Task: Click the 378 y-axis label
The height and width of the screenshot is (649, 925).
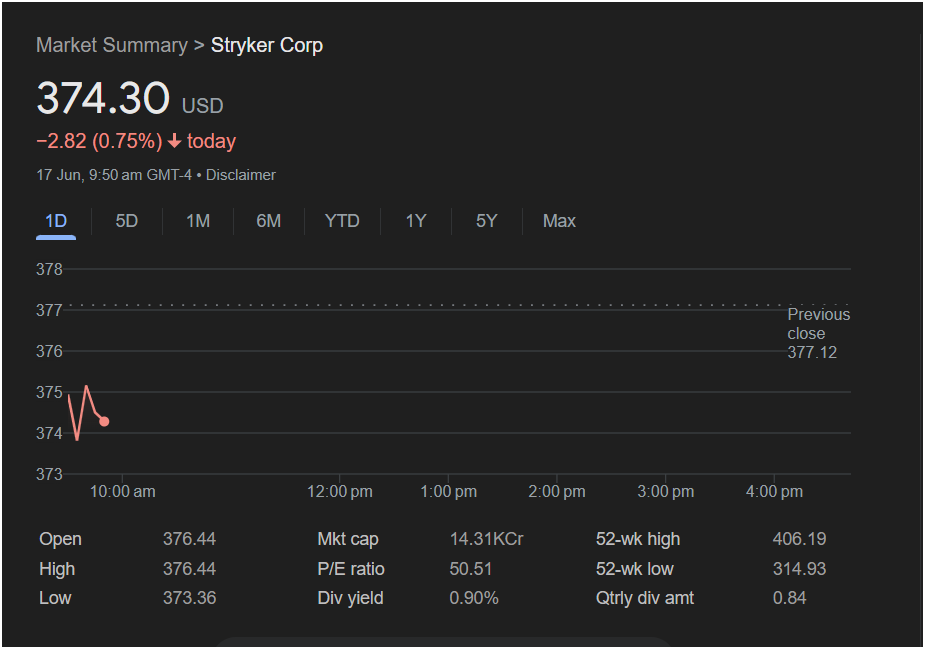Action: point(49,270)
